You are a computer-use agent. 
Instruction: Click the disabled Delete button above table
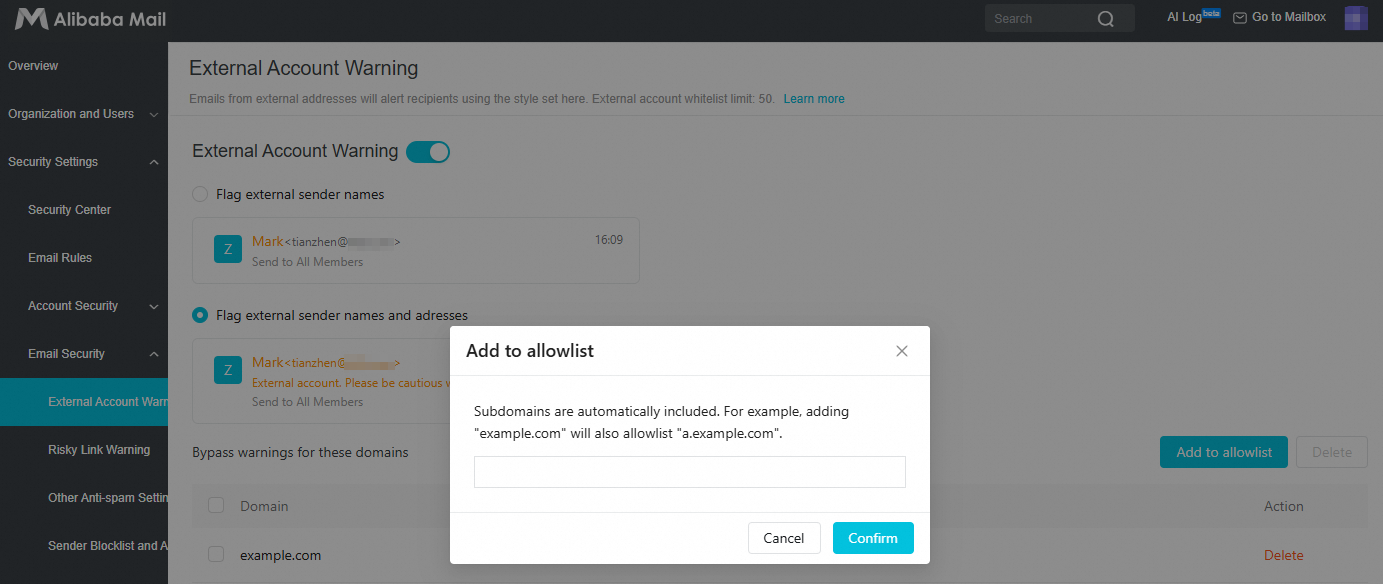point(1332,452)
